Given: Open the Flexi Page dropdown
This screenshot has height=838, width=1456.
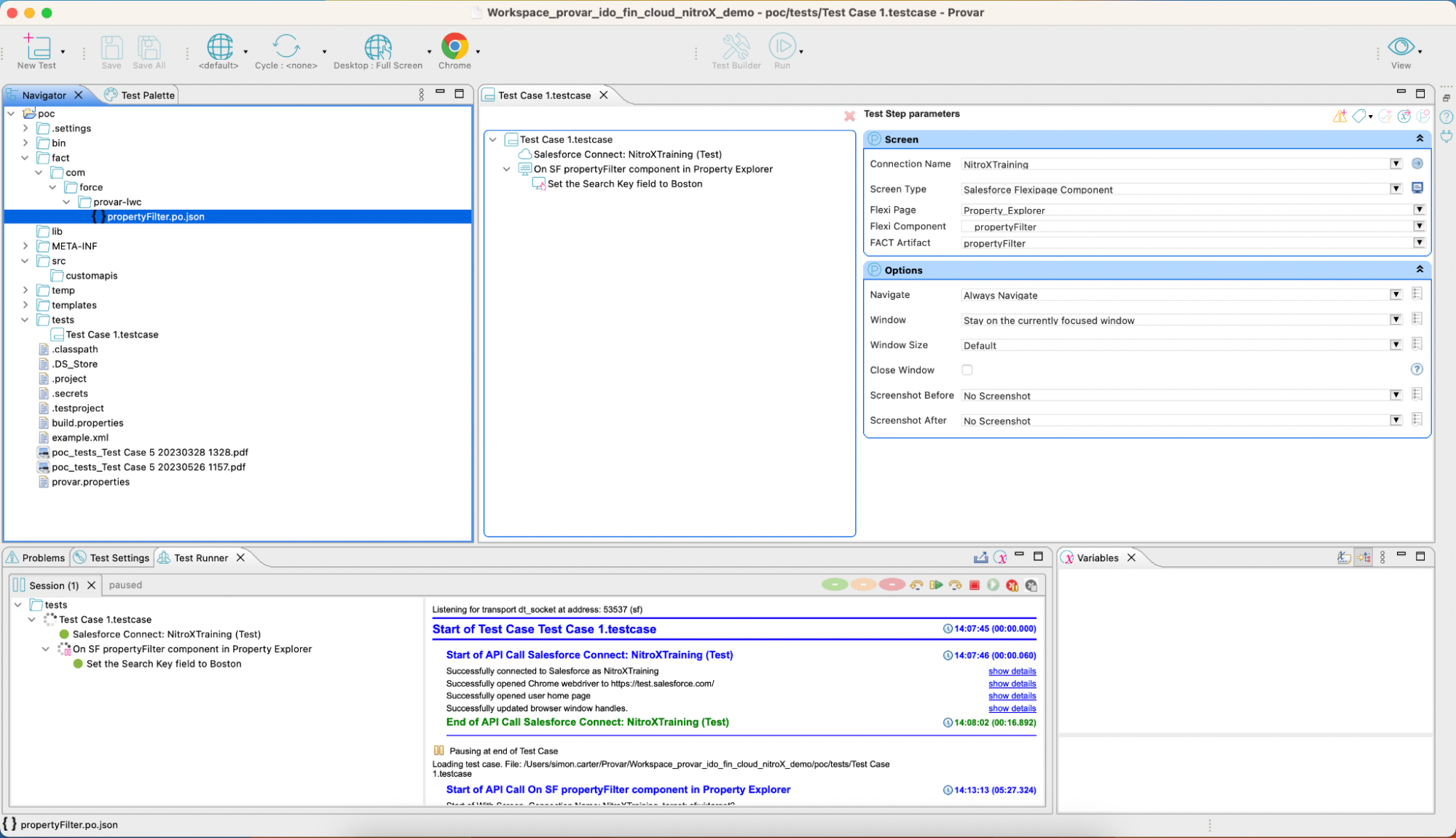Looking at the screenshot, I should point(1419,210).
